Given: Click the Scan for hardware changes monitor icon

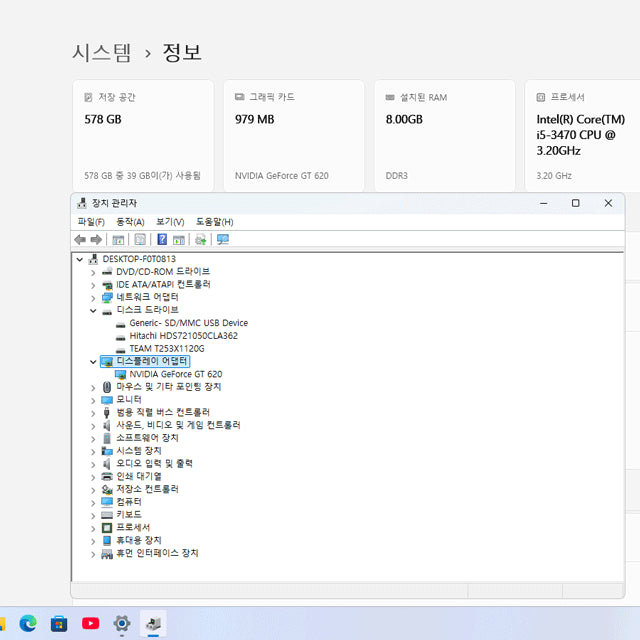Looking at the screenshot, I should 223,240.
